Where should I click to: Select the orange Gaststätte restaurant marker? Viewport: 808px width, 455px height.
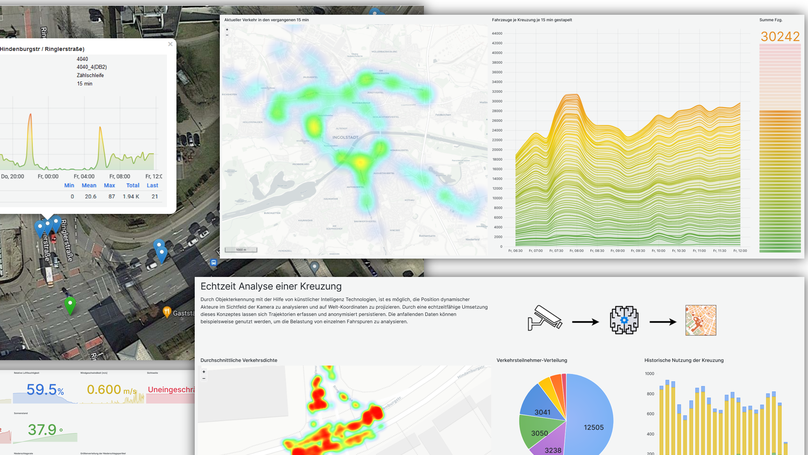[x=167, y=313]
